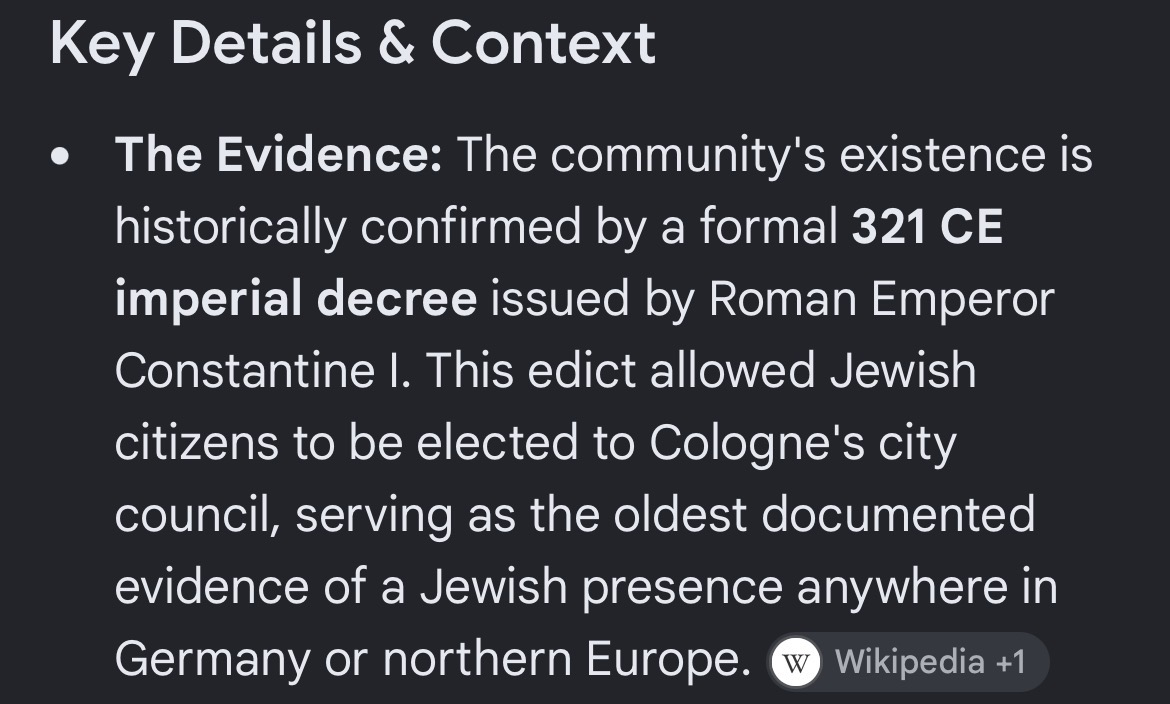Click the phrase oldest documented
This screenshot has width=1170, height=704.
coord(824,515)
